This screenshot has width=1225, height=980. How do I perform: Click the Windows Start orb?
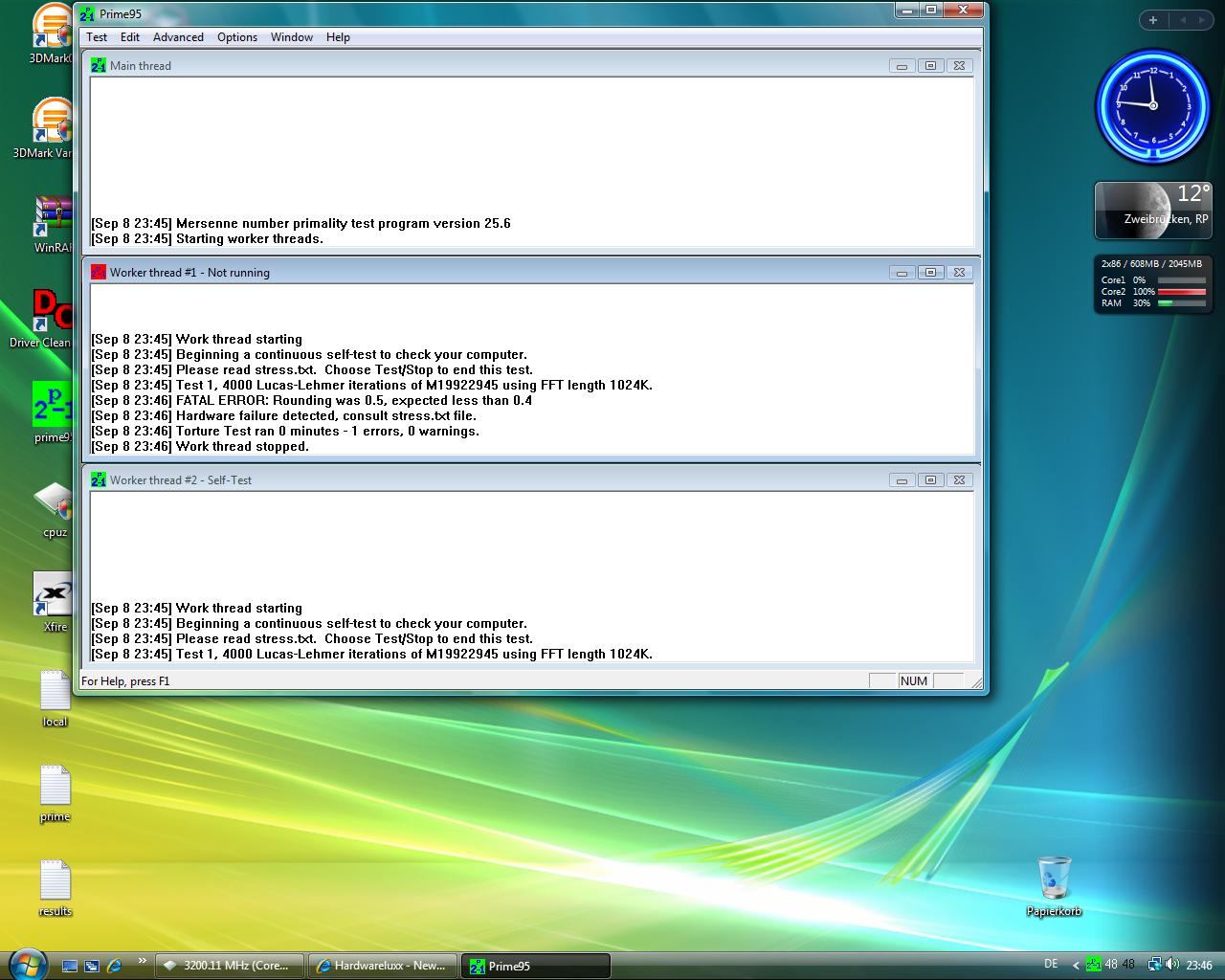[x=27, y=963]
